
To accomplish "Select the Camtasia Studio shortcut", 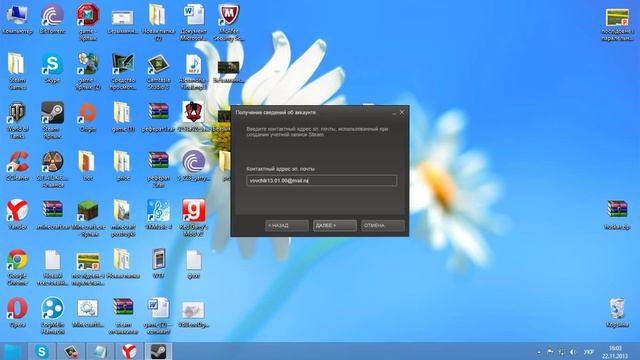I will (x=158, y=71).
